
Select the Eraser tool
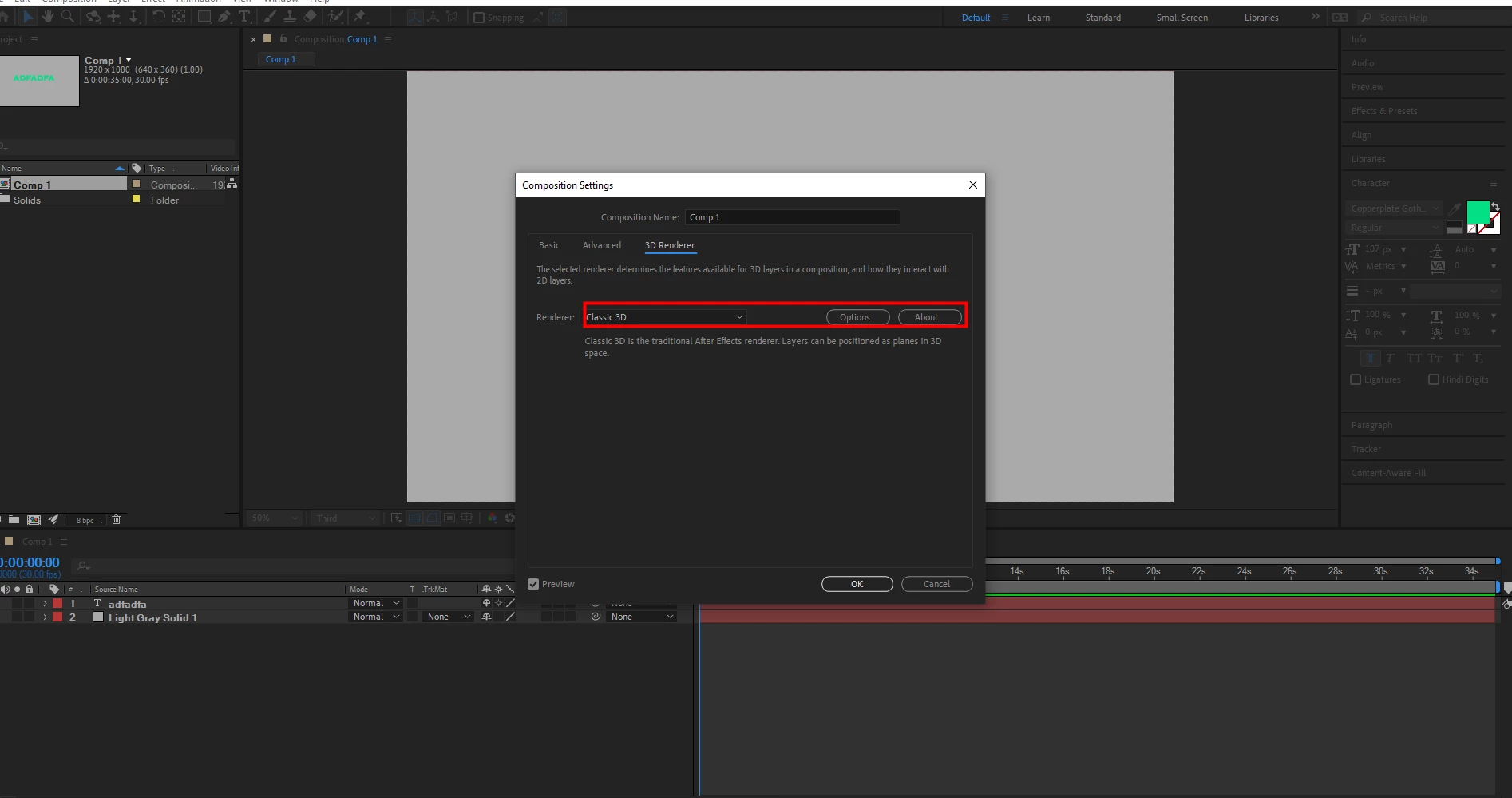click(x=311, y=16)
